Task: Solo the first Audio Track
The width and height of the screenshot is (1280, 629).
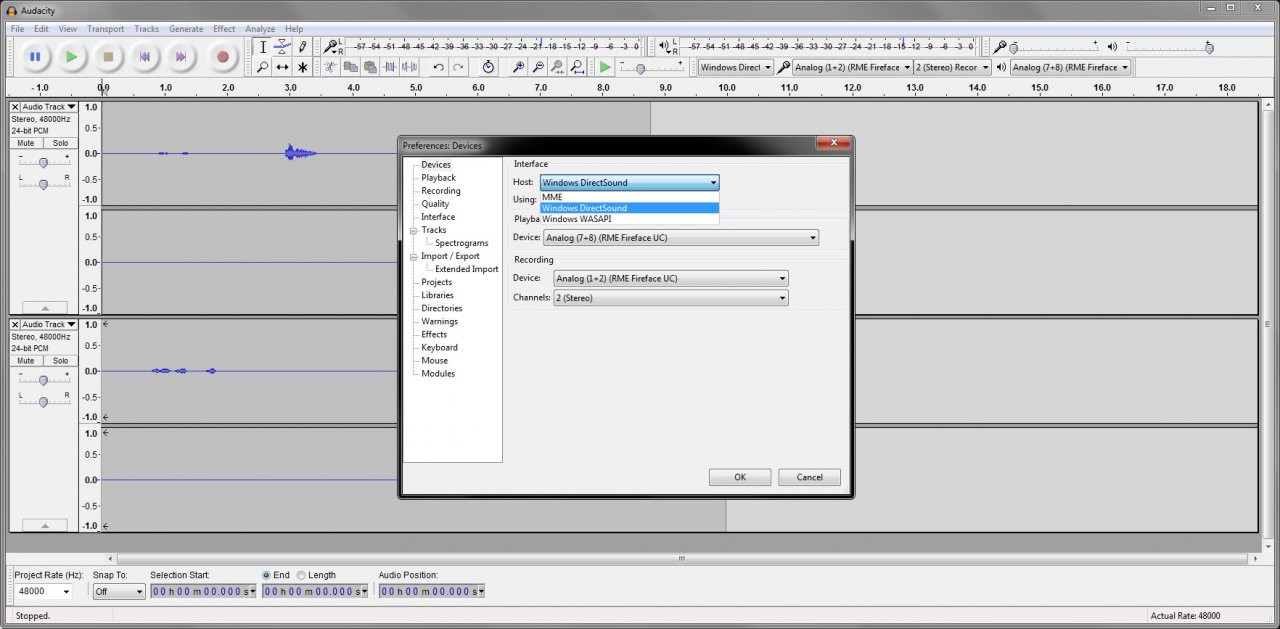Action: (x=60, y=143)
